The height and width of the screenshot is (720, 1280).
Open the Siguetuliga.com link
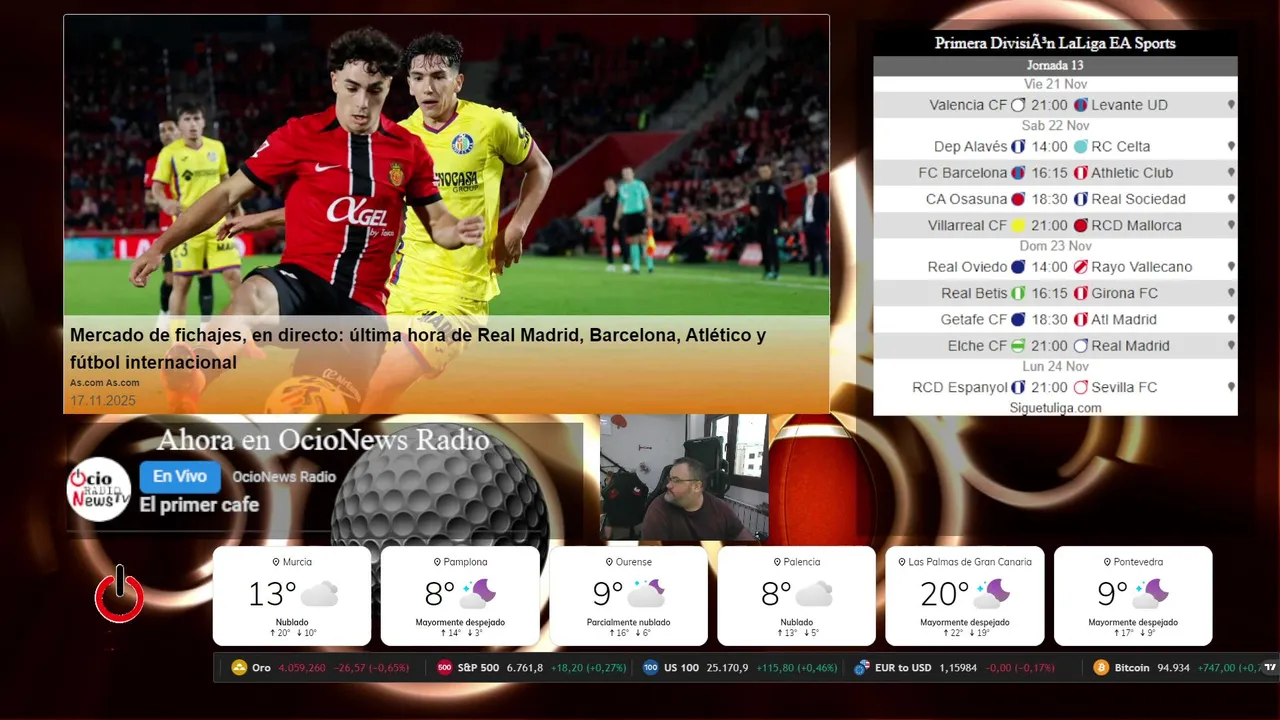pyautogui.click(x=1055, y=408)
